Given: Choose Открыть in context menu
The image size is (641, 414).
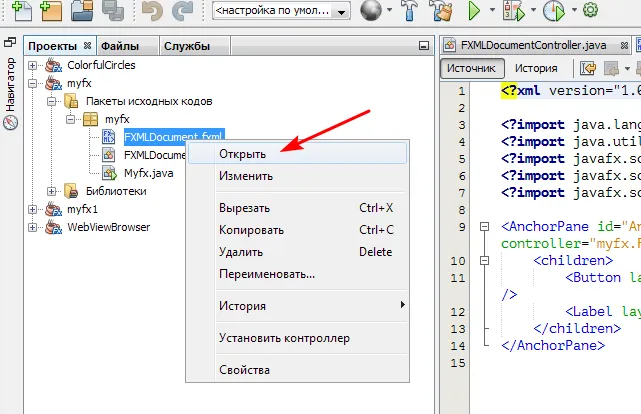Looking at the screenshot, I should click(x=298, y=154).
